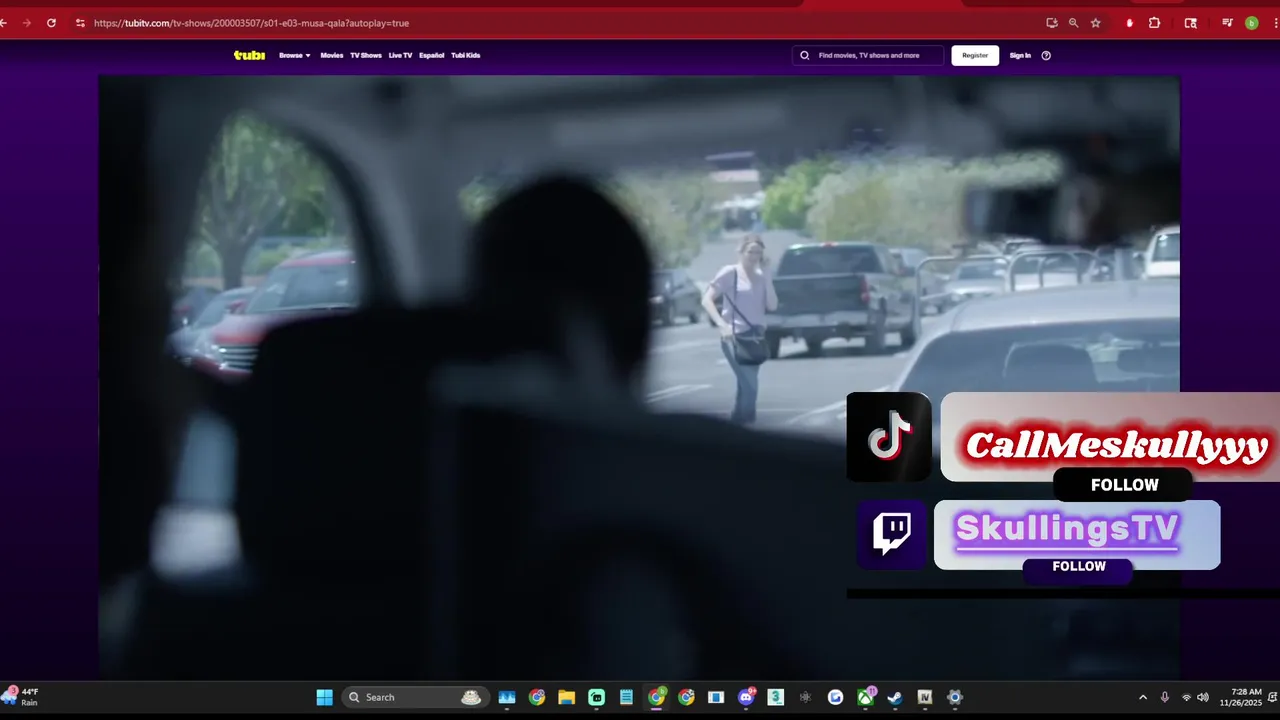Go forward with the browser forward arrow
Image resolution: width=1280 pixels, height=720 pixels.
click(x=26, y=23)
